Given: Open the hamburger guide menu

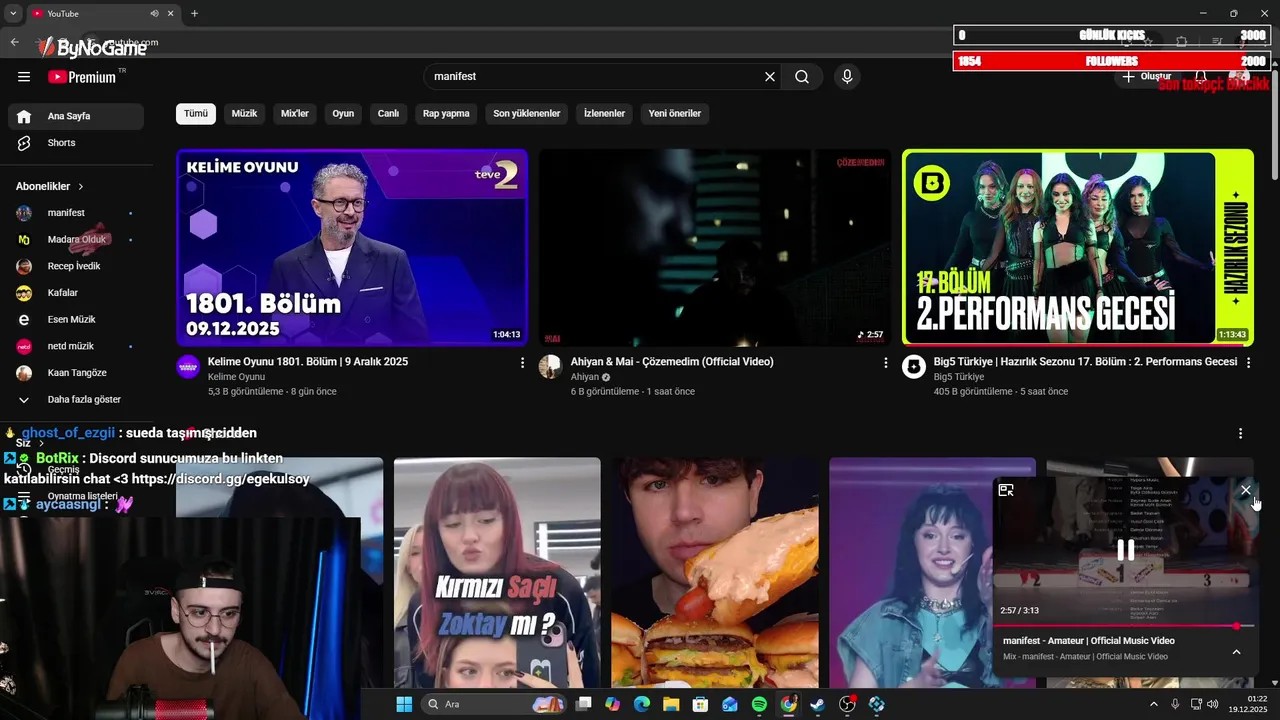Looking at the screenshot, I should pos(24,77).
